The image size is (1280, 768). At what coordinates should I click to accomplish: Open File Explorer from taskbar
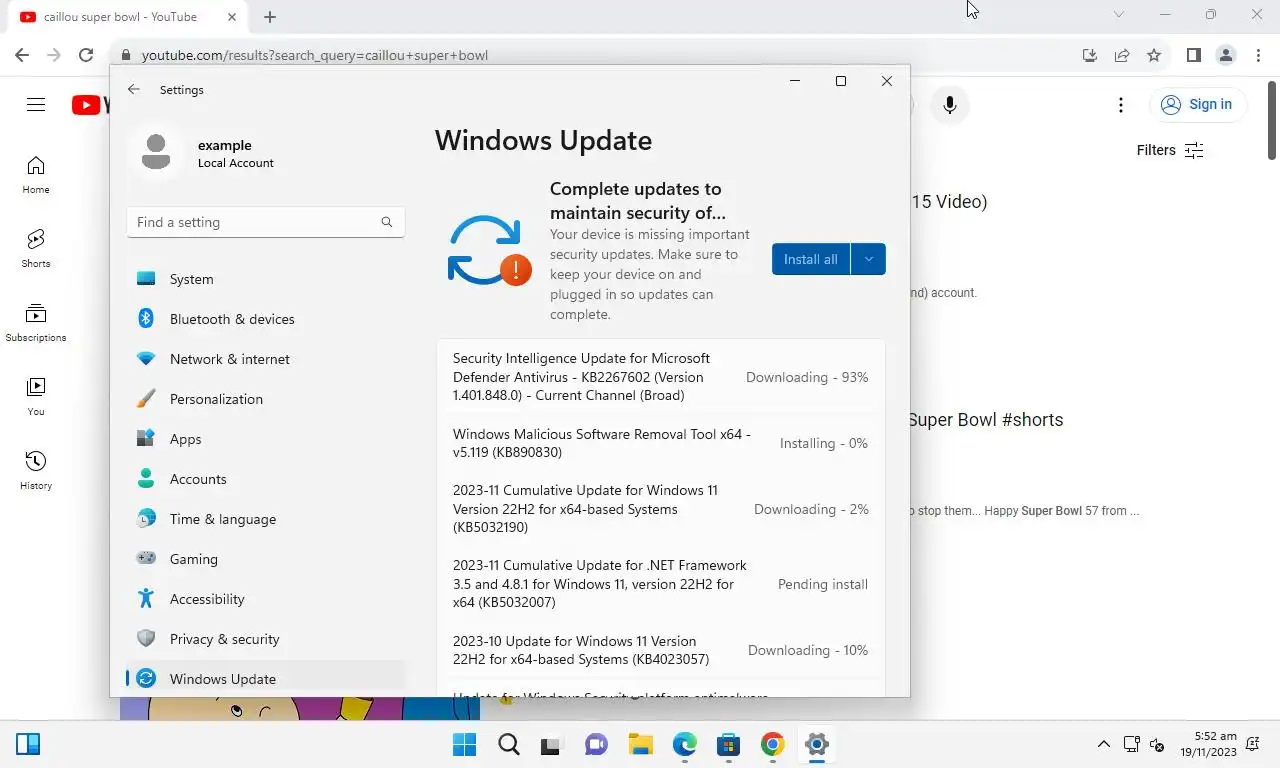pos(640,744)
